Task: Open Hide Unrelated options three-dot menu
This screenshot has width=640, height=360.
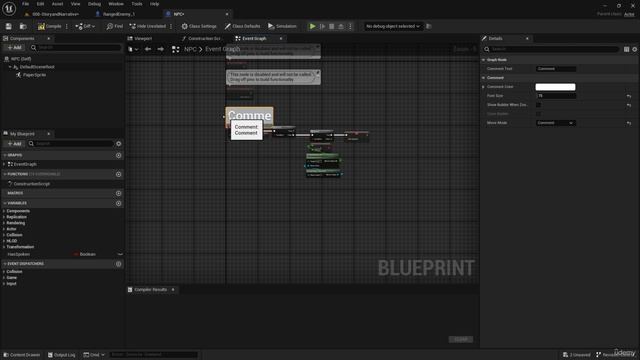Action: [x=171, y=26]
